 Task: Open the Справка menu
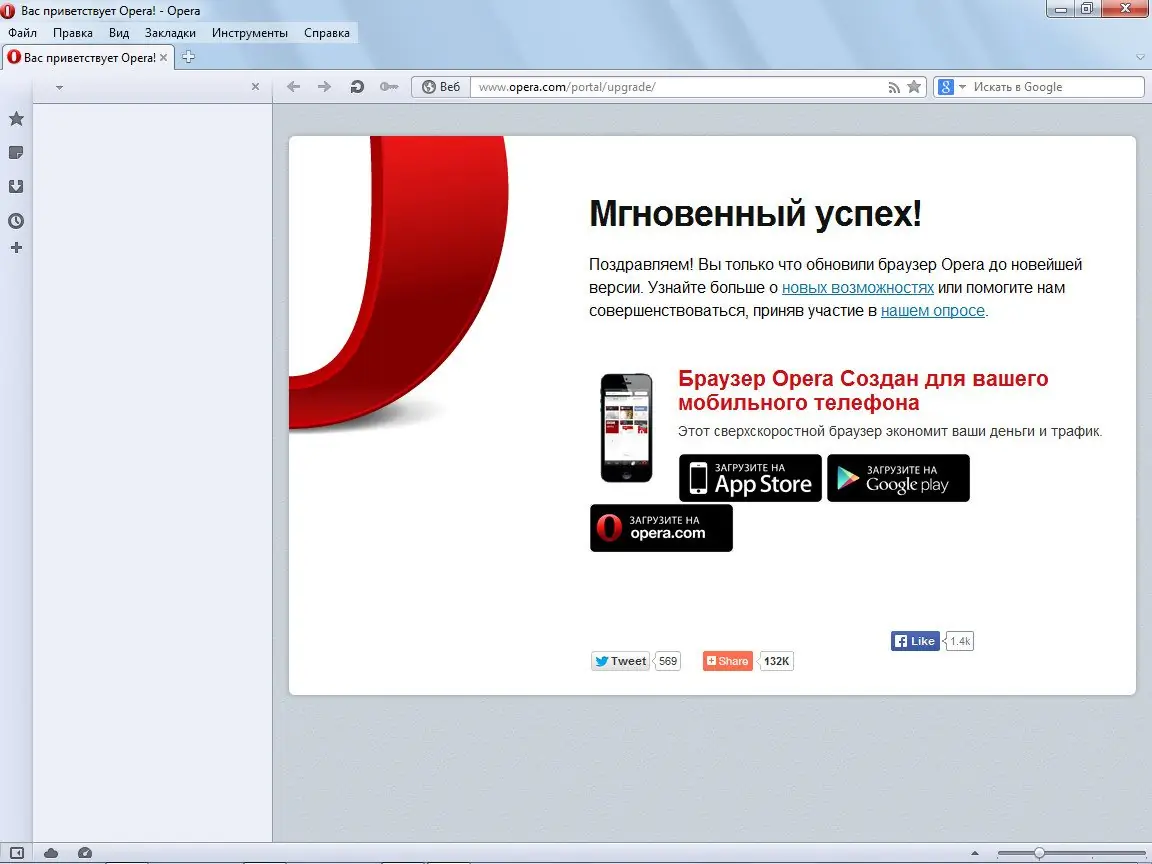click(327, 32)
